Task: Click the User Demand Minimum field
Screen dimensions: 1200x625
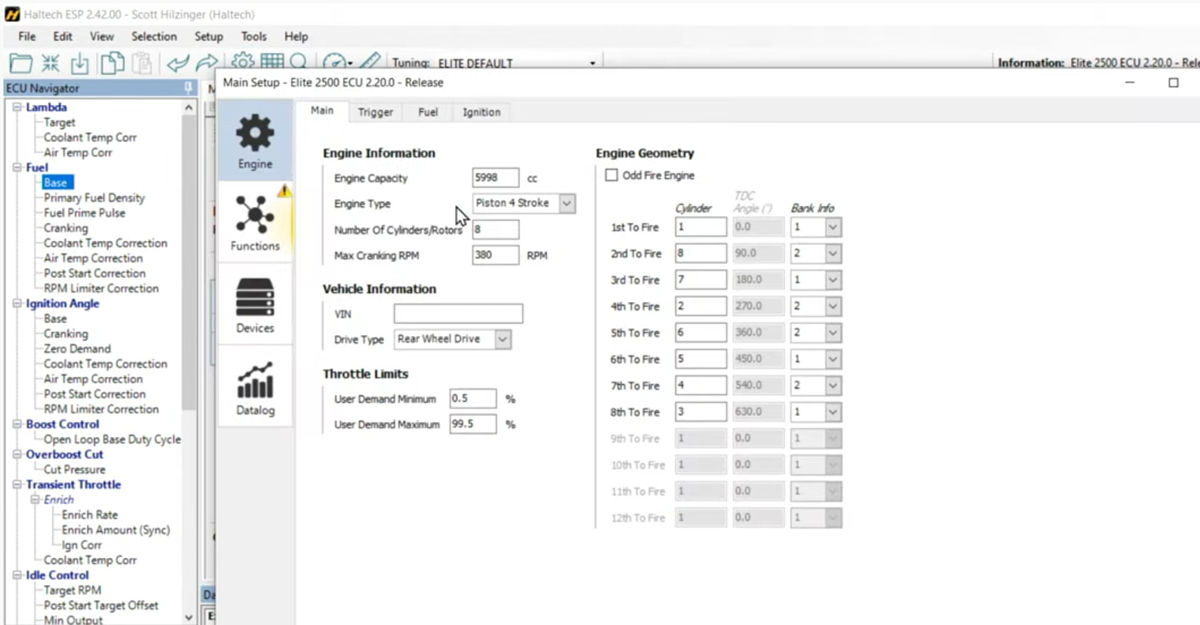Action: tap(473, 399)
